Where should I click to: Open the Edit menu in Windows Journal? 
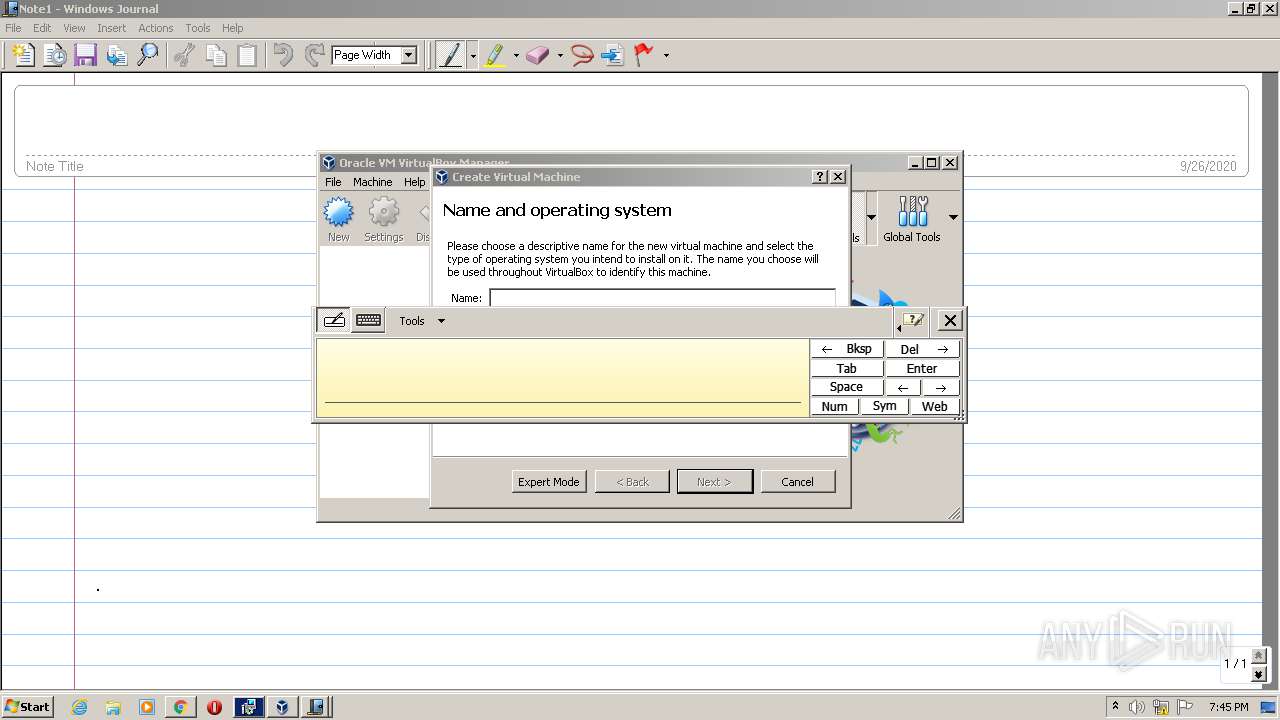pos(42,28)
